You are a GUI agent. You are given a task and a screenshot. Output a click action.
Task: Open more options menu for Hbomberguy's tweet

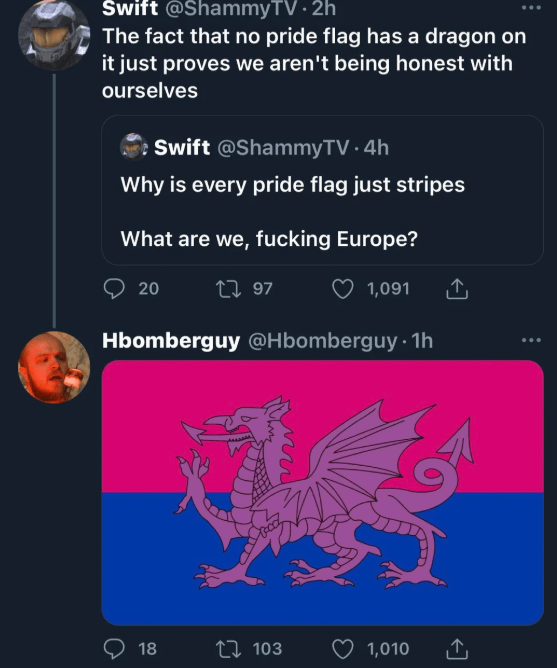tap(531, 340)
